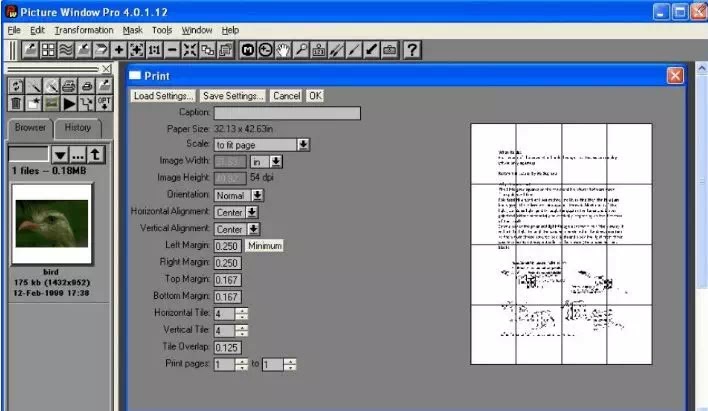
Task: Switch to the Browser tab
Action: [x=30, y=128]
